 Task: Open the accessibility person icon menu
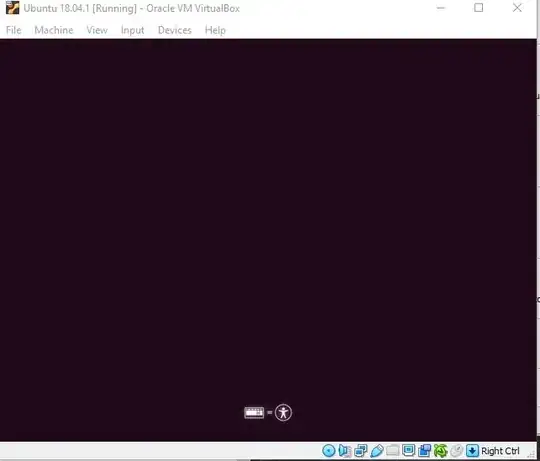(283, 412)
